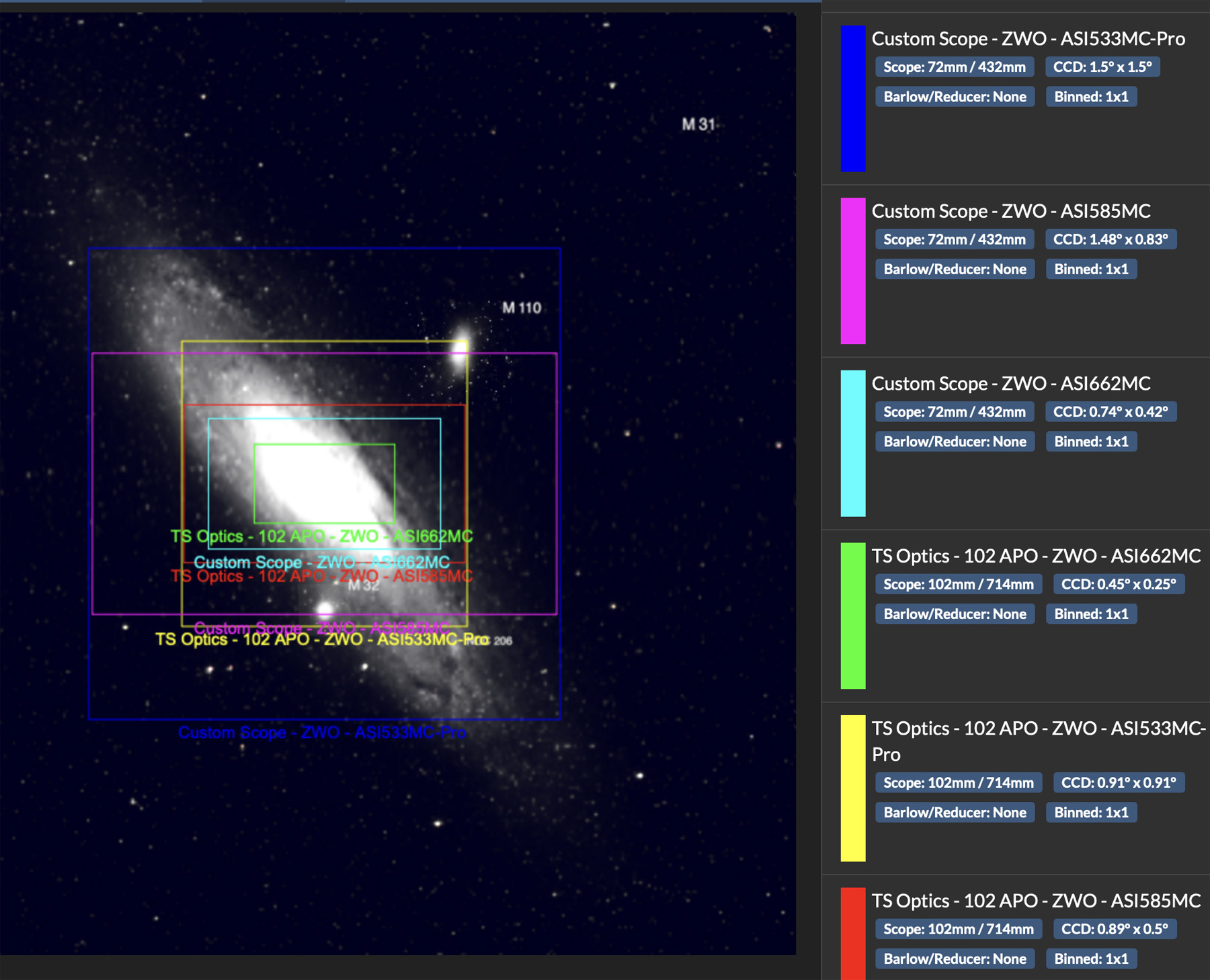This screenshot has width=1210, height=980.
Task: Click Binned: 1x1 badge for TS Optics ASI662MC
Action: coord(1091,614)
